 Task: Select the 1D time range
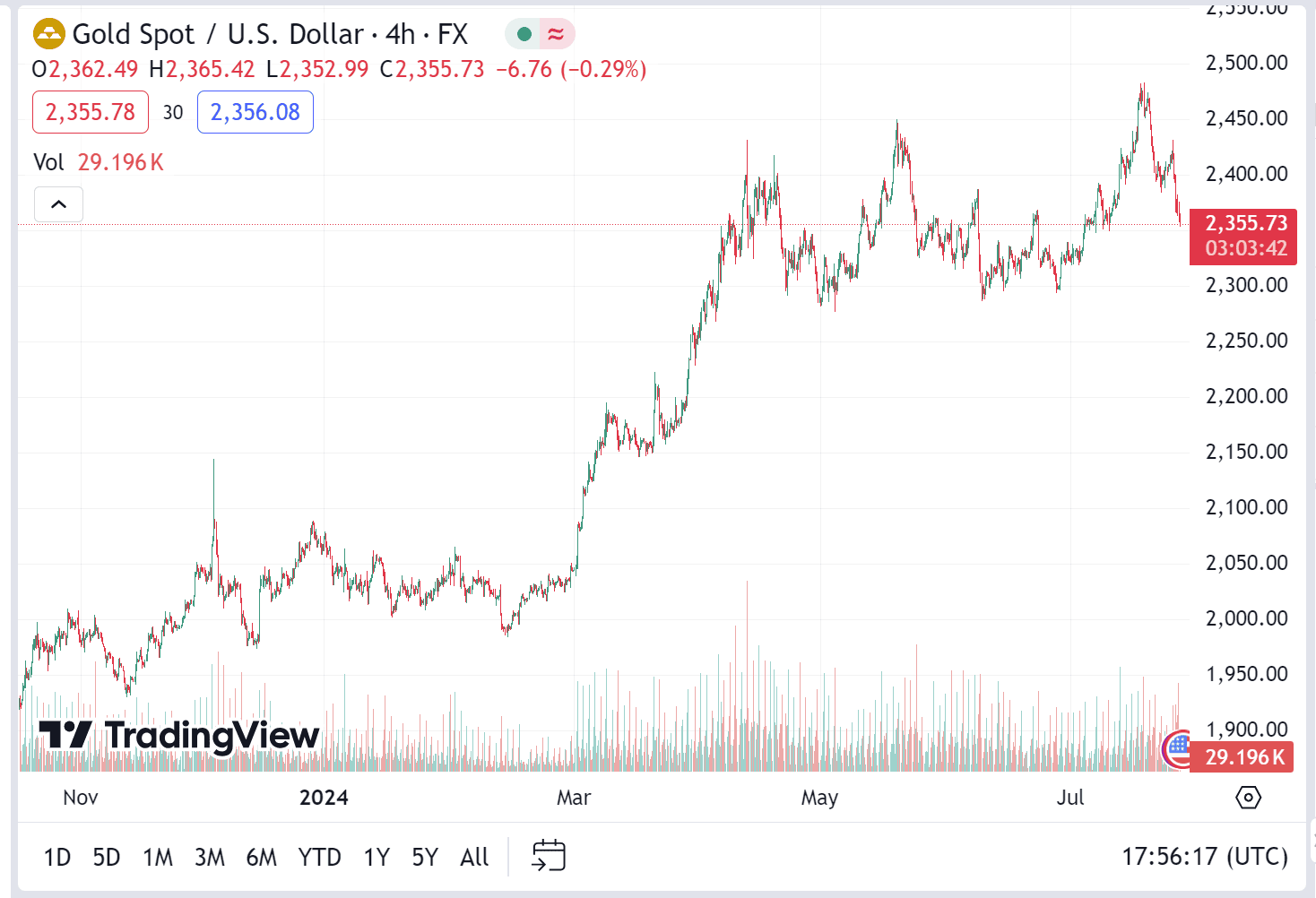point(57,858)
